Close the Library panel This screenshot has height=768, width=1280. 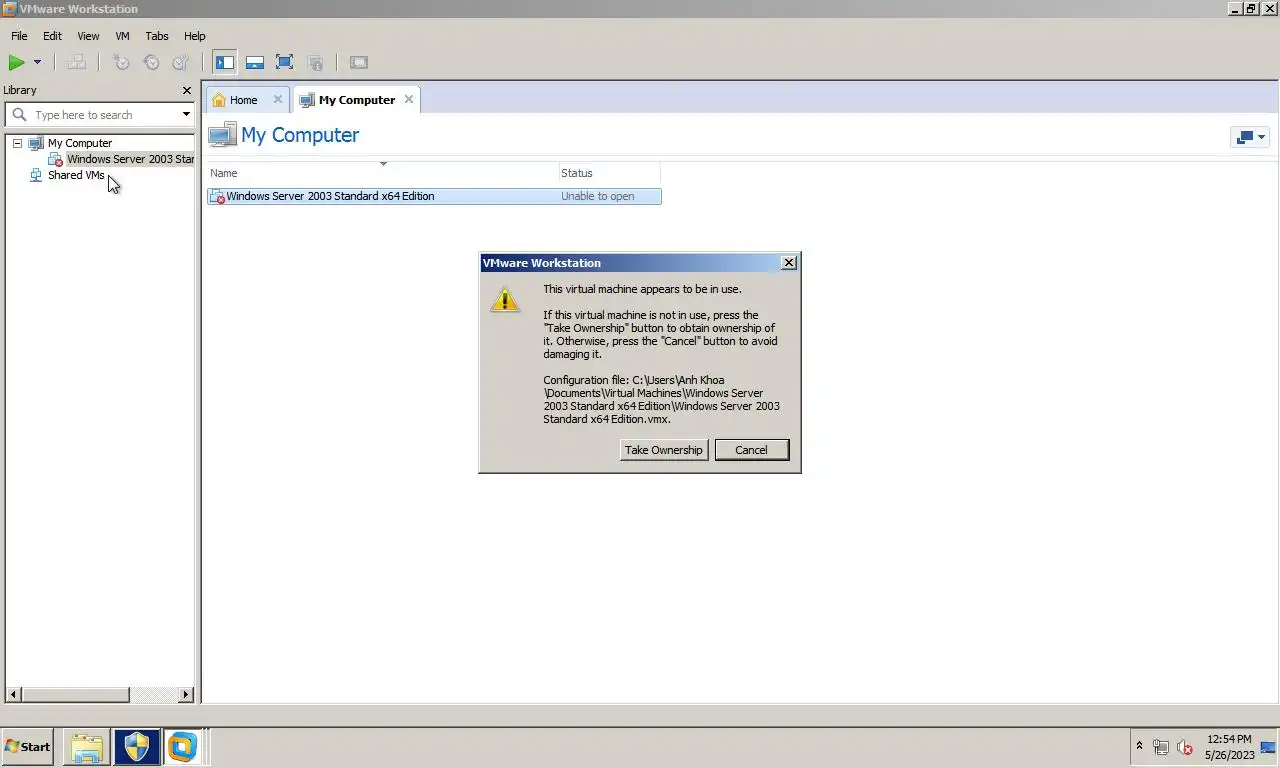pyautogui.click(x=186, y=90)
